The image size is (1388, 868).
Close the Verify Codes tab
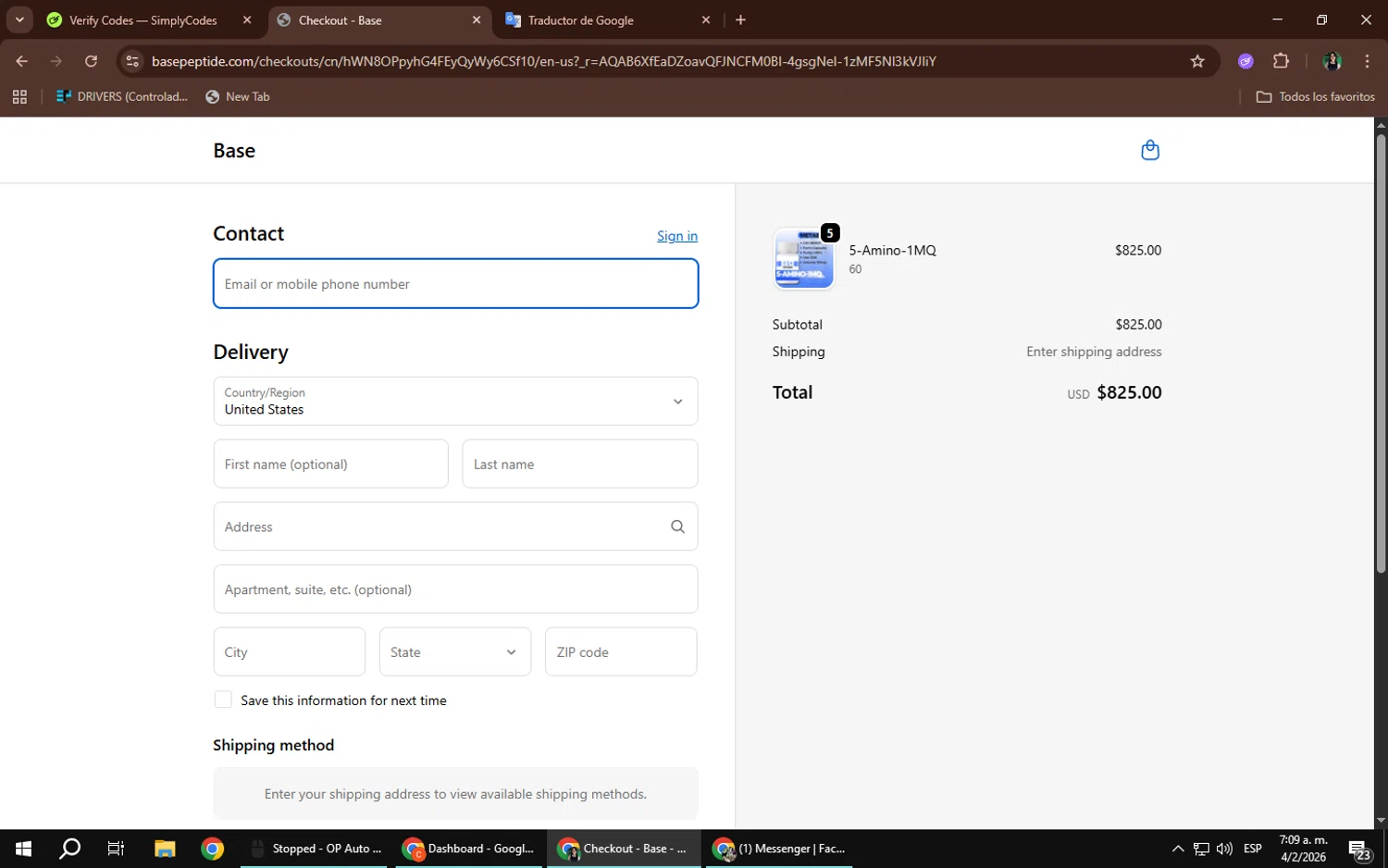point(247,19)
